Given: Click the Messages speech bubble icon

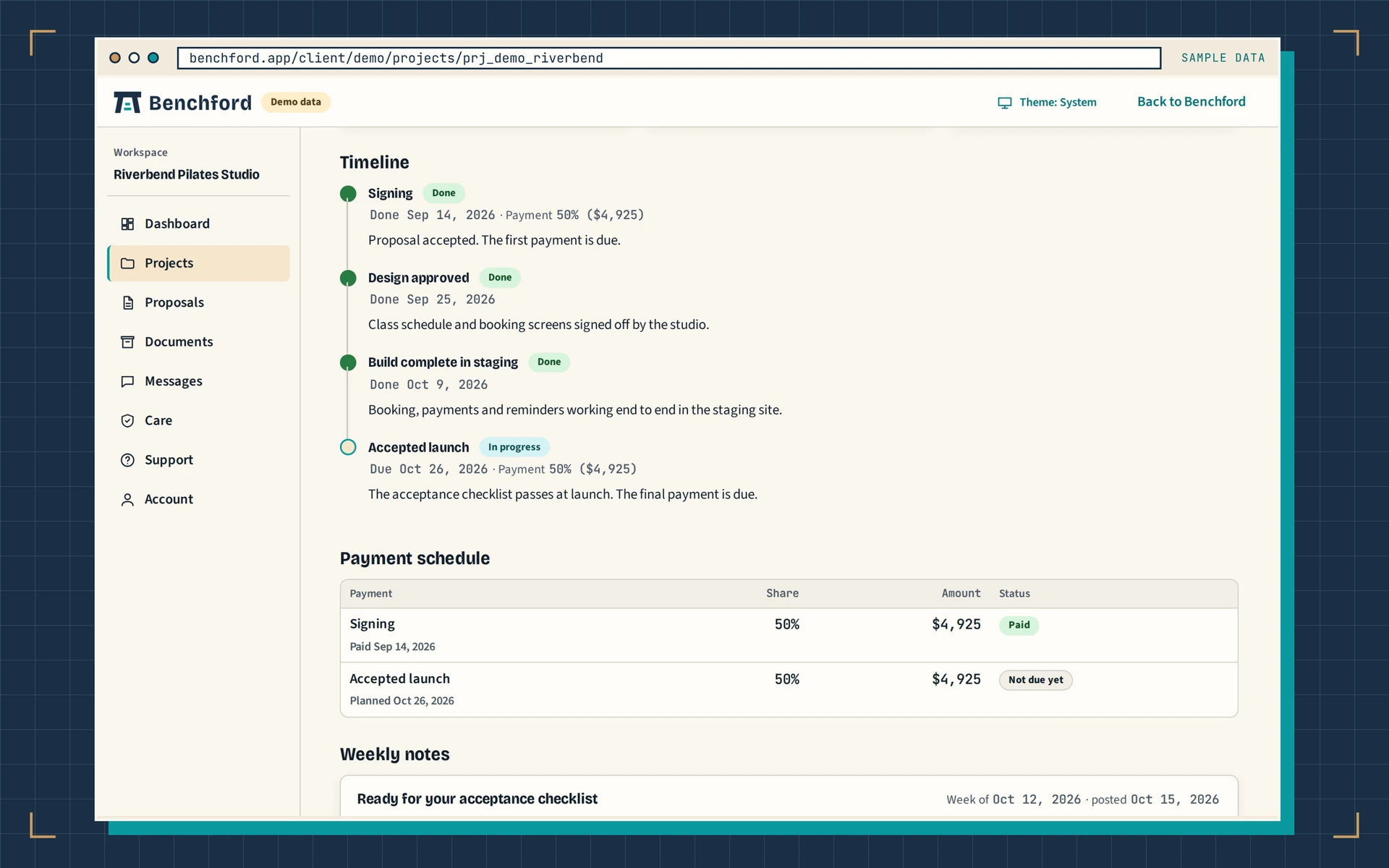Looking at the screenshot, I should click(127, 381).
